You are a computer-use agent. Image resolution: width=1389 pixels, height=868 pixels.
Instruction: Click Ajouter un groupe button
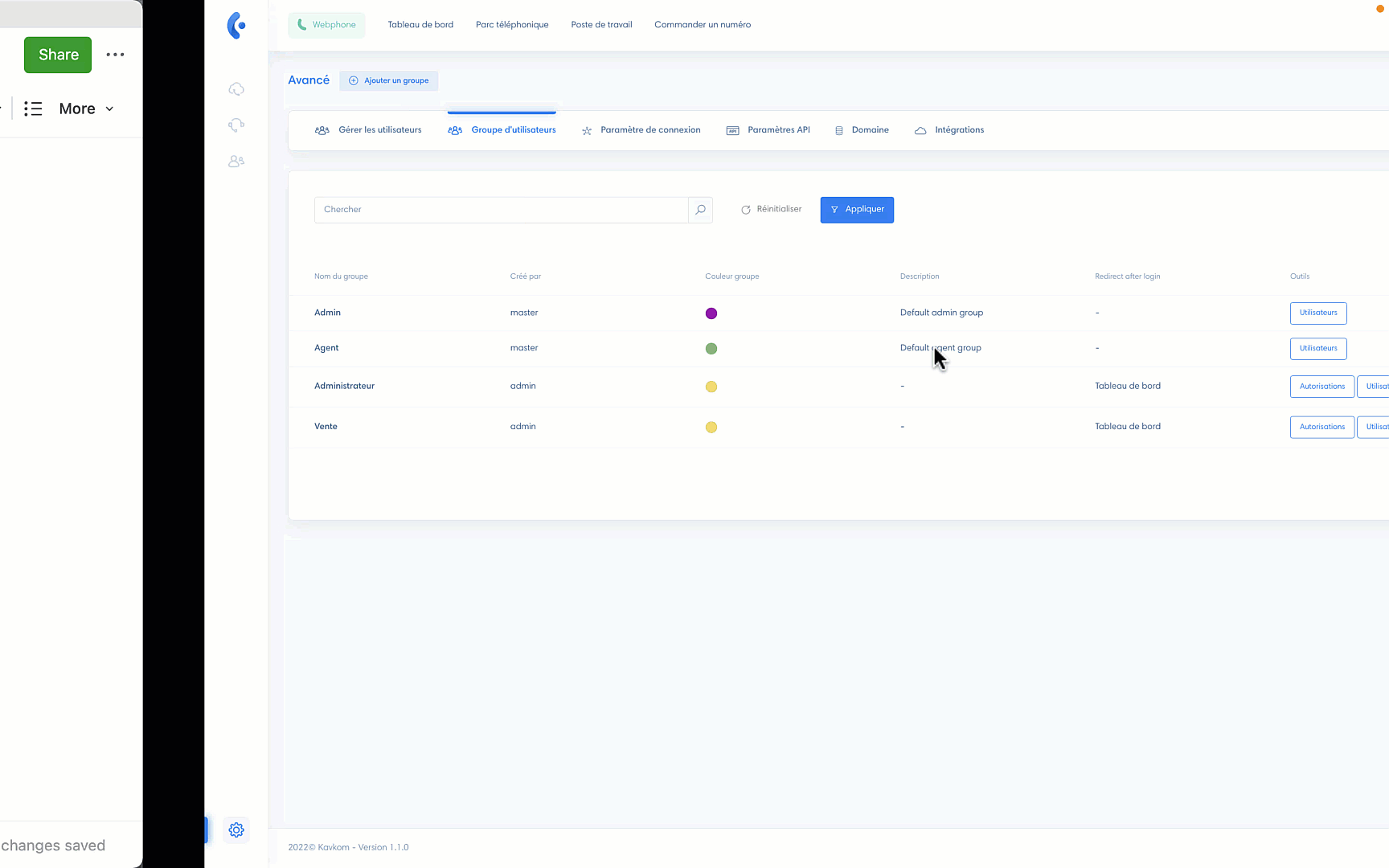pyautogui.click(x=389, y=80)
